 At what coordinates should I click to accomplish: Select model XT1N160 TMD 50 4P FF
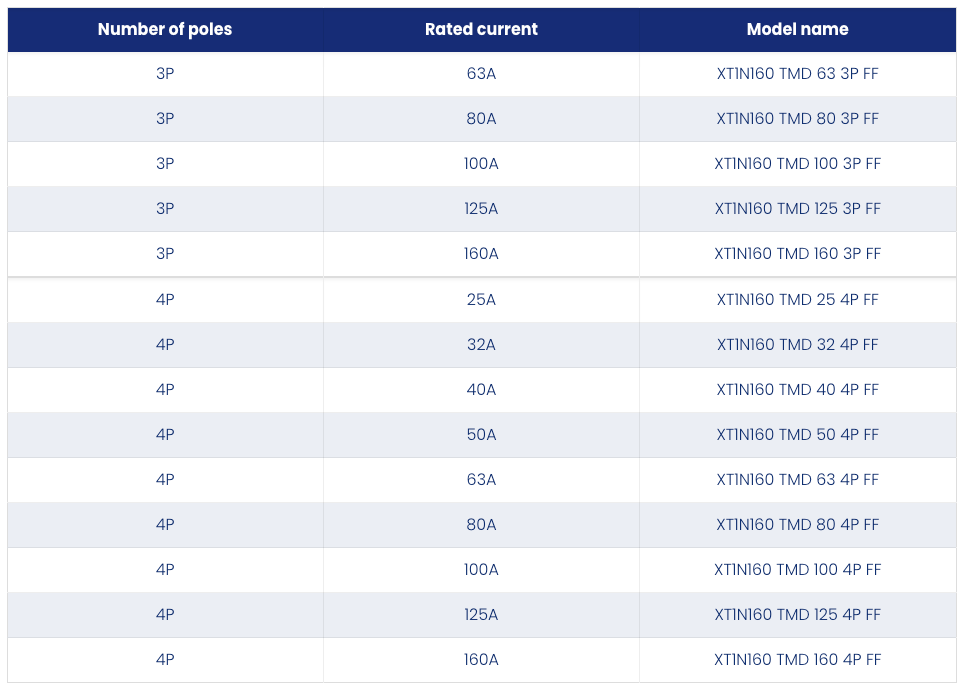click(x=797, y=434)
